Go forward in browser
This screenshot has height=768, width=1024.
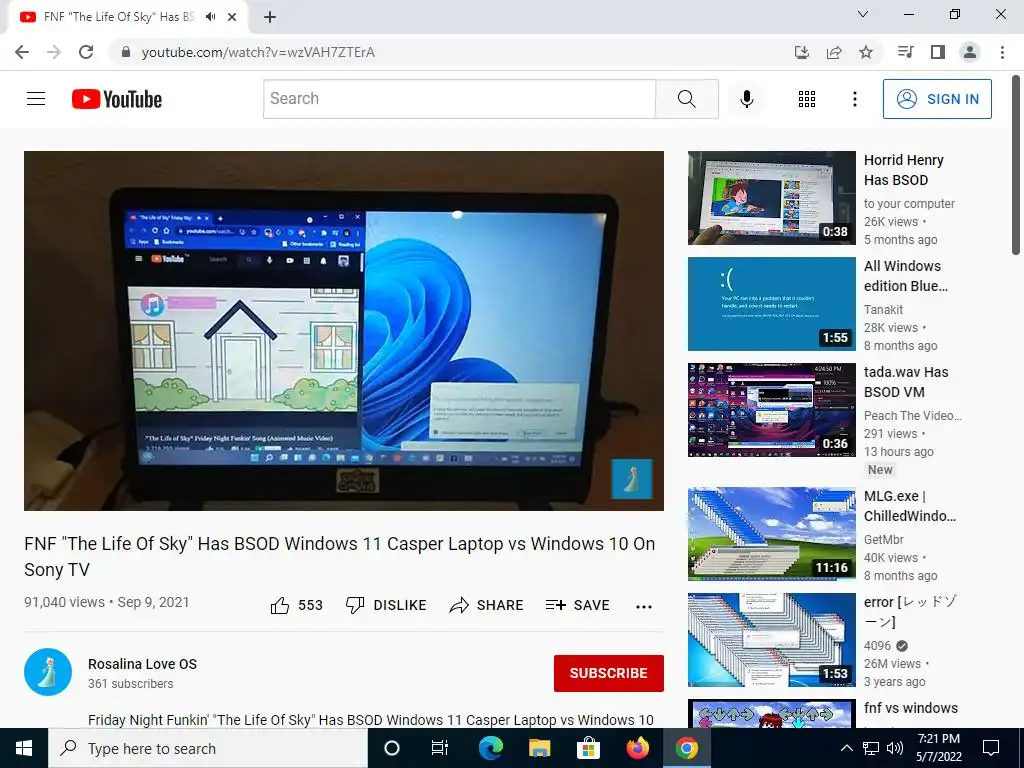(x=54, y=52)
